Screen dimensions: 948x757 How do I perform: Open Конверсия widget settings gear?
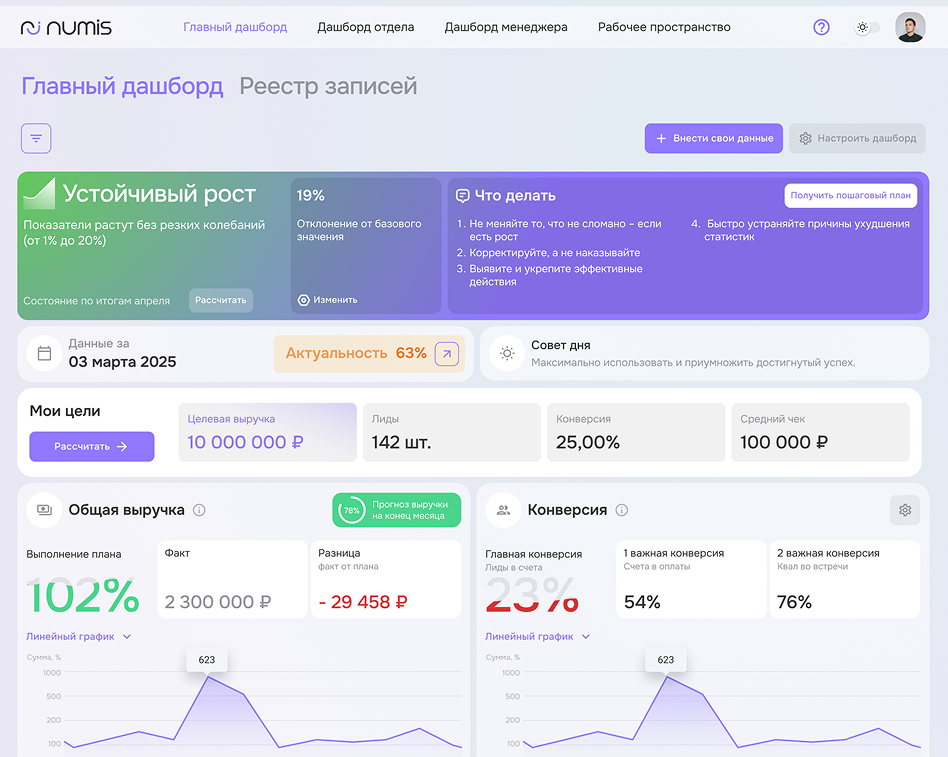pyautogui.click(x=905, y=510)
